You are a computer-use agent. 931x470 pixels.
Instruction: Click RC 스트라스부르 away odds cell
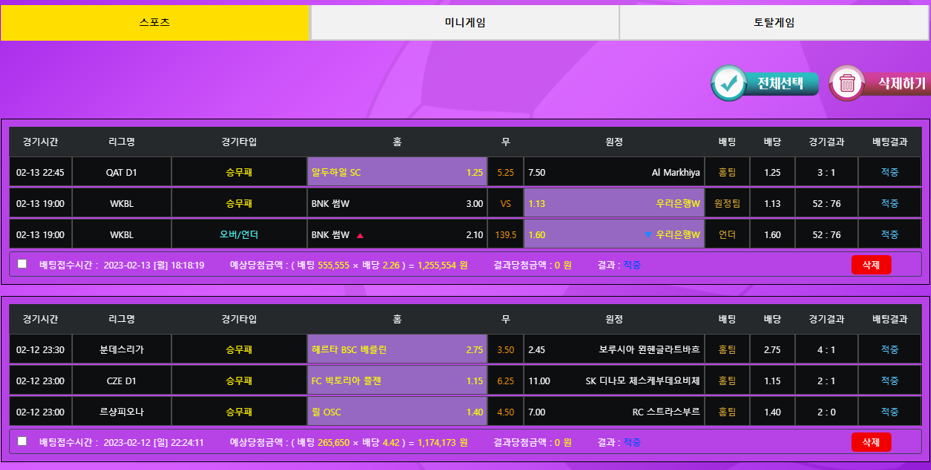[614, 412]
